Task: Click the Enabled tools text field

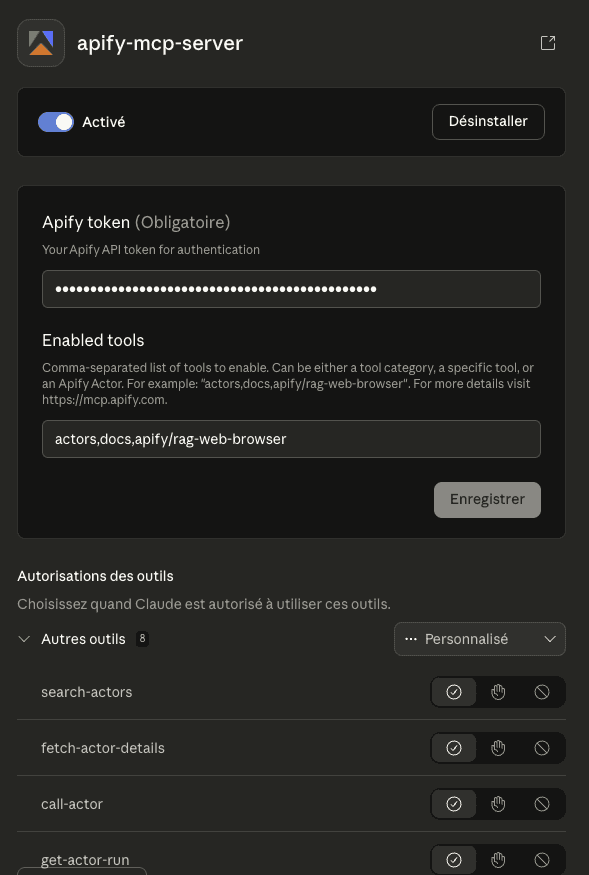Action: (x=291, y=439)
